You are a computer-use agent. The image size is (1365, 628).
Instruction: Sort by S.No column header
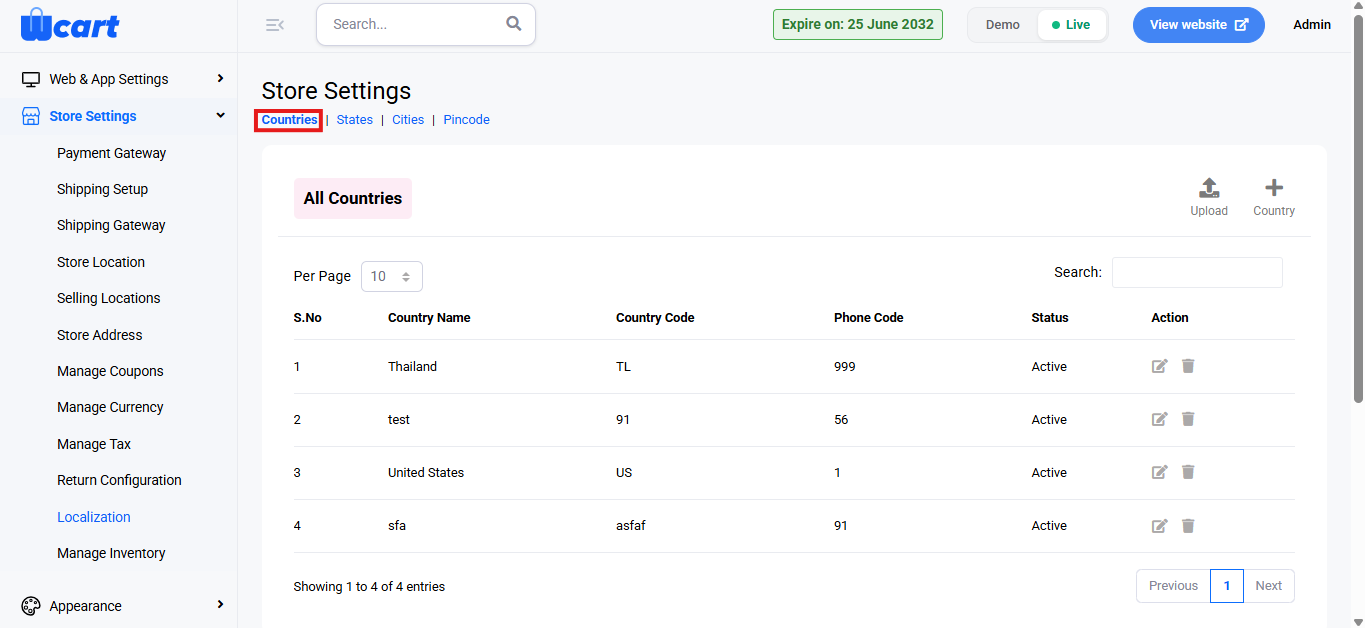tap(308, 318)
